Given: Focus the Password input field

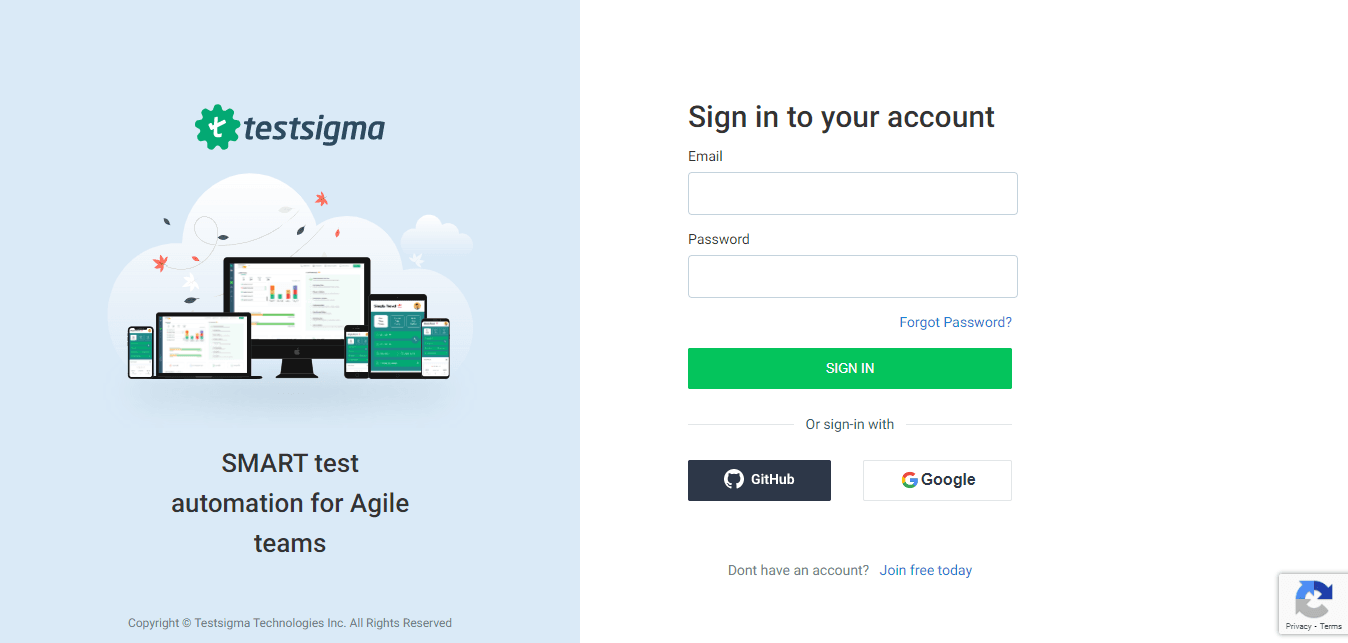Looking at the screenshot, I should (x=853, y=276).
